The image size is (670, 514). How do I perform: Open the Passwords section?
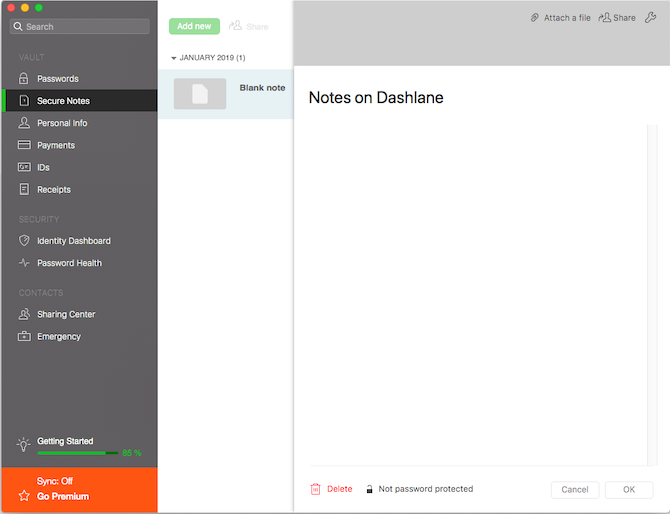[x=79, y=79]
